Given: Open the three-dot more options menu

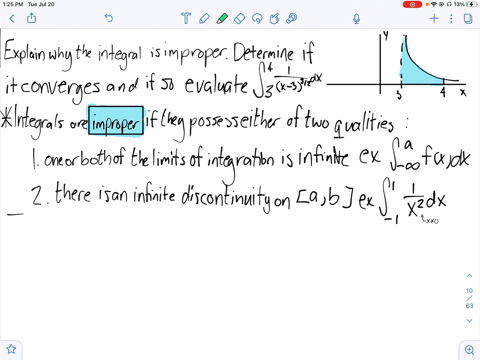Looking at the screenshot, I should 451,18.
